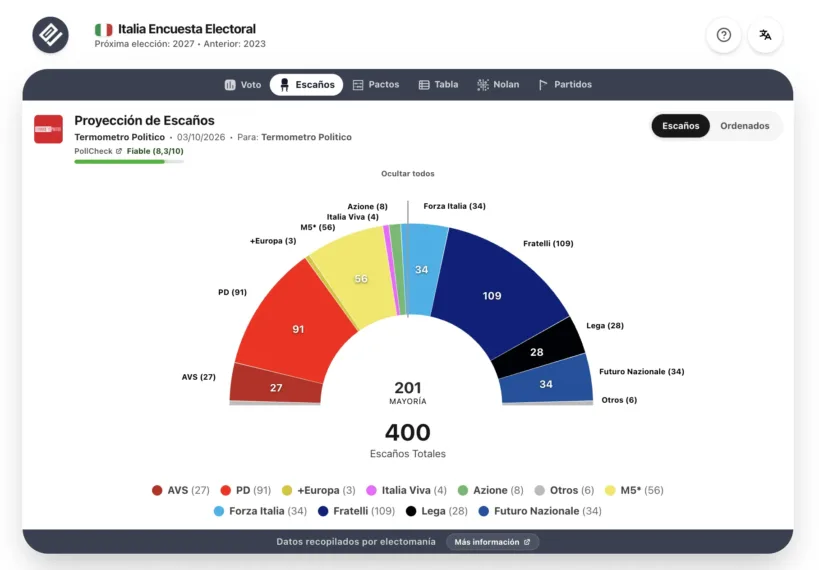Click the Proyección de Escaños heading
Viewport: 819px width, 570px height.
point(144,121)
